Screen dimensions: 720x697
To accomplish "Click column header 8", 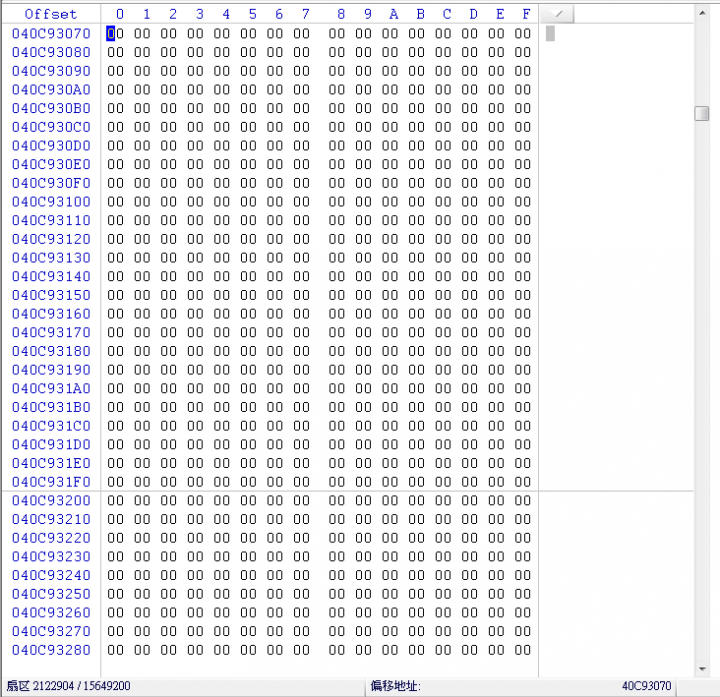I will point(341,14).
